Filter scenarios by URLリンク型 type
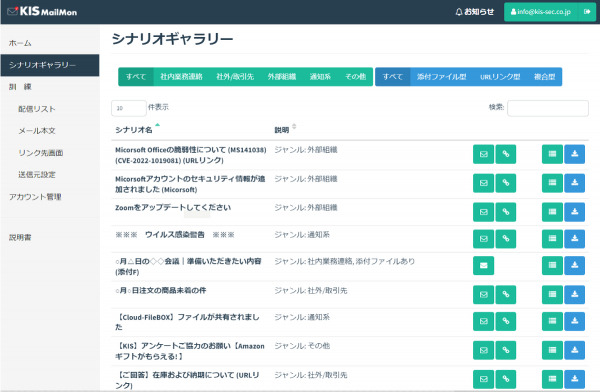Screen dimensions: 600x392 tap(500, 77)
